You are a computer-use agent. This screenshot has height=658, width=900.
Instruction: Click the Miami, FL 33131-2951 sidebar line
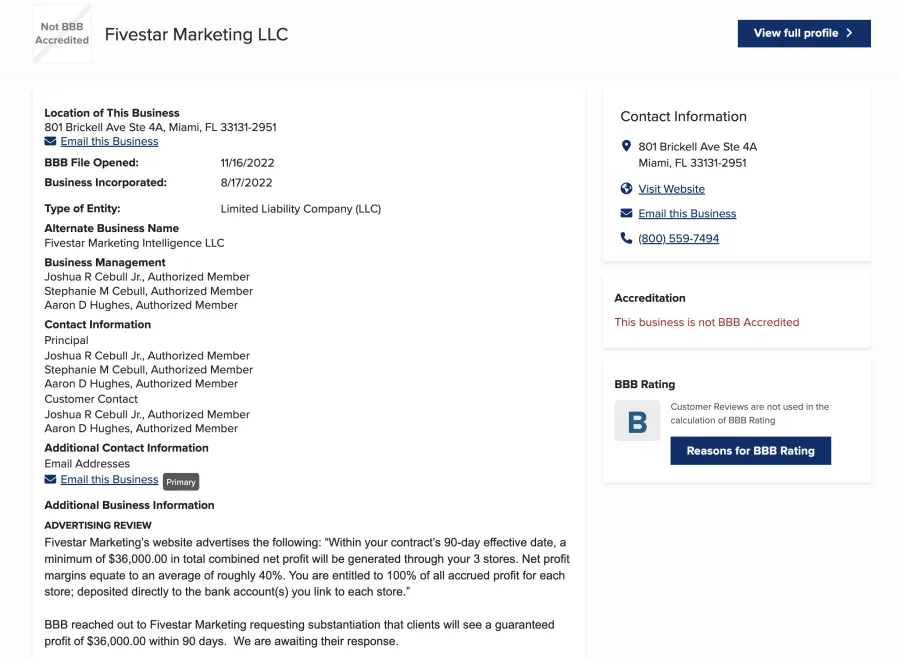[692, 163]
